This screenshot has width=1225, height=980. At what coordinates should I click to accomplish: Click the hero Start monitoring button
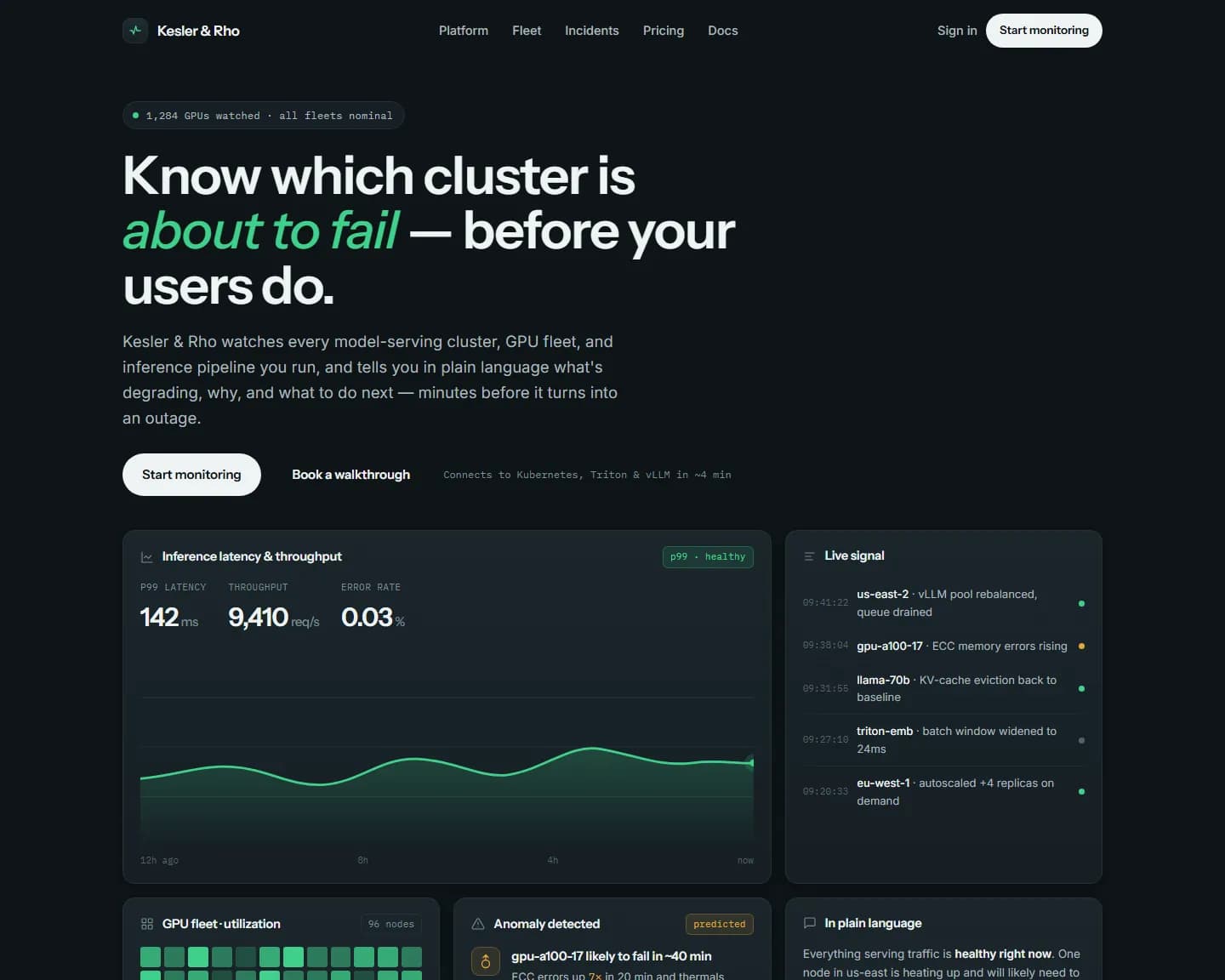click(191, 475)
